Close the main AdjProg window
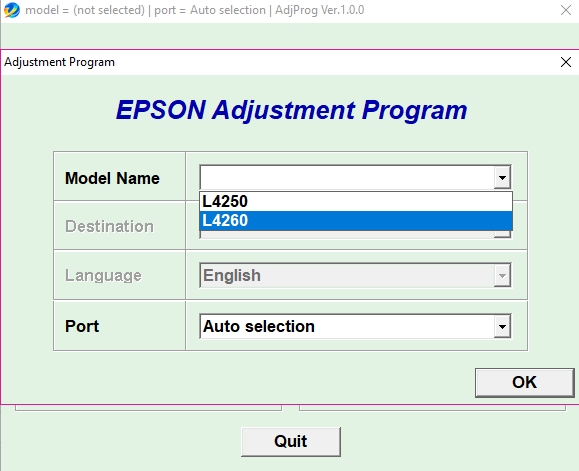 click(566, 10)
